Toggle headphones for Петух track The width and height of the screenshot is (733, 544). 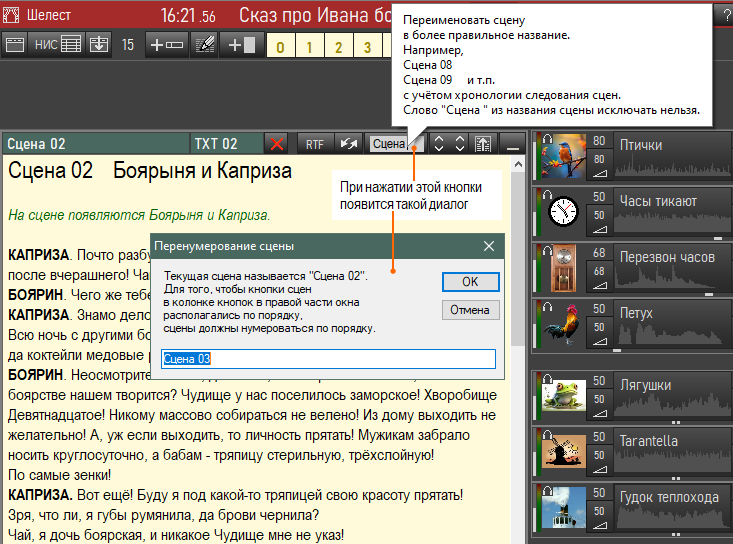[547, 307]
